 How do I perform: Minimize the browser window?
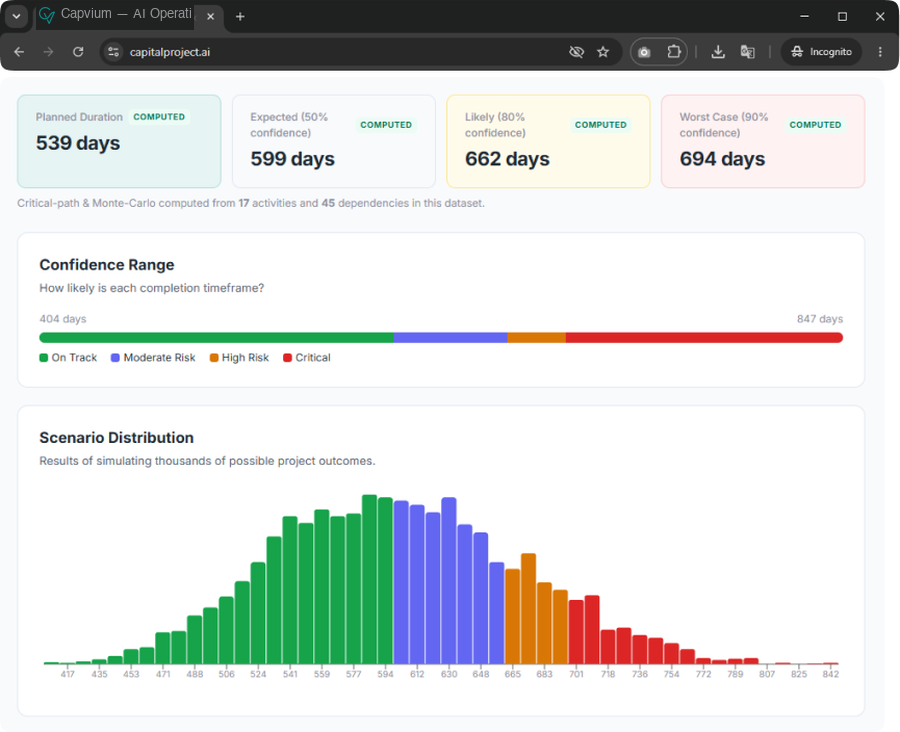(804, 17)
